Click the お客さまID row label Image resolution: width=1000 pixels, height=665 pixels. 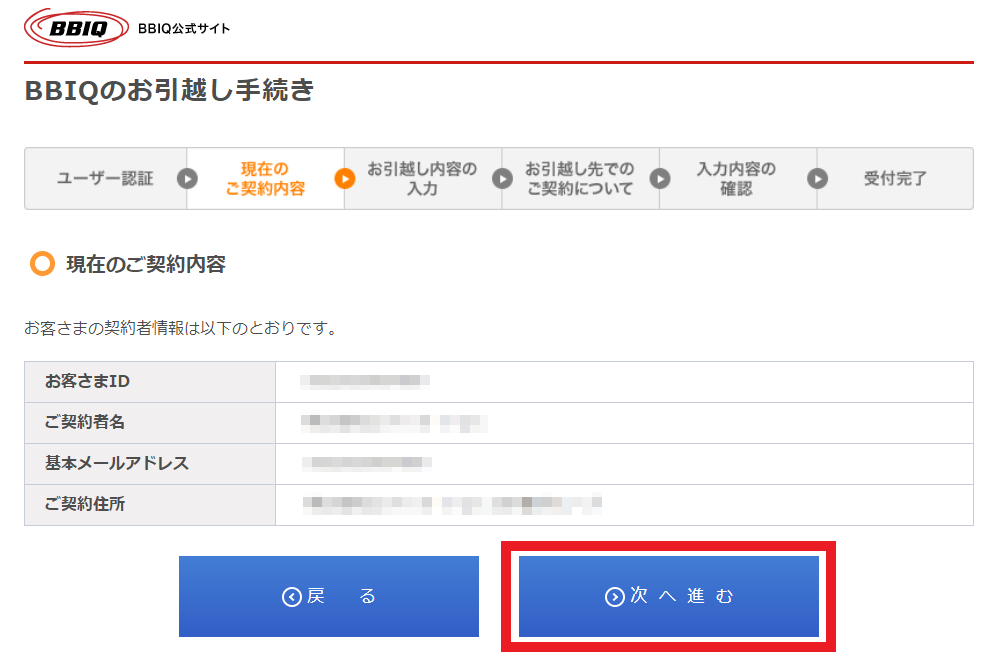(x=87, y=382)
